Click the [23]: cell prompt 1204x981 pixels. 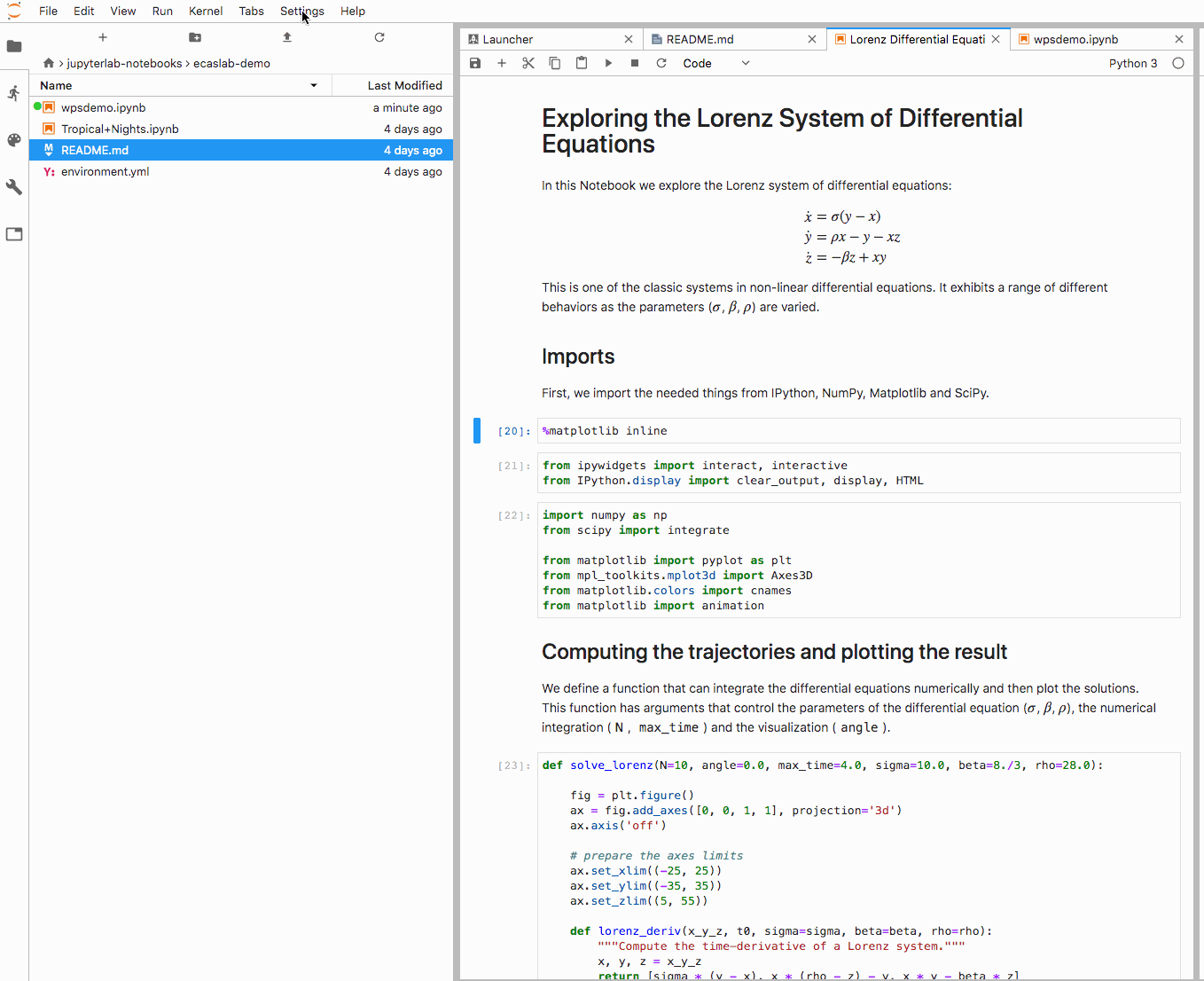click(514, 765)
